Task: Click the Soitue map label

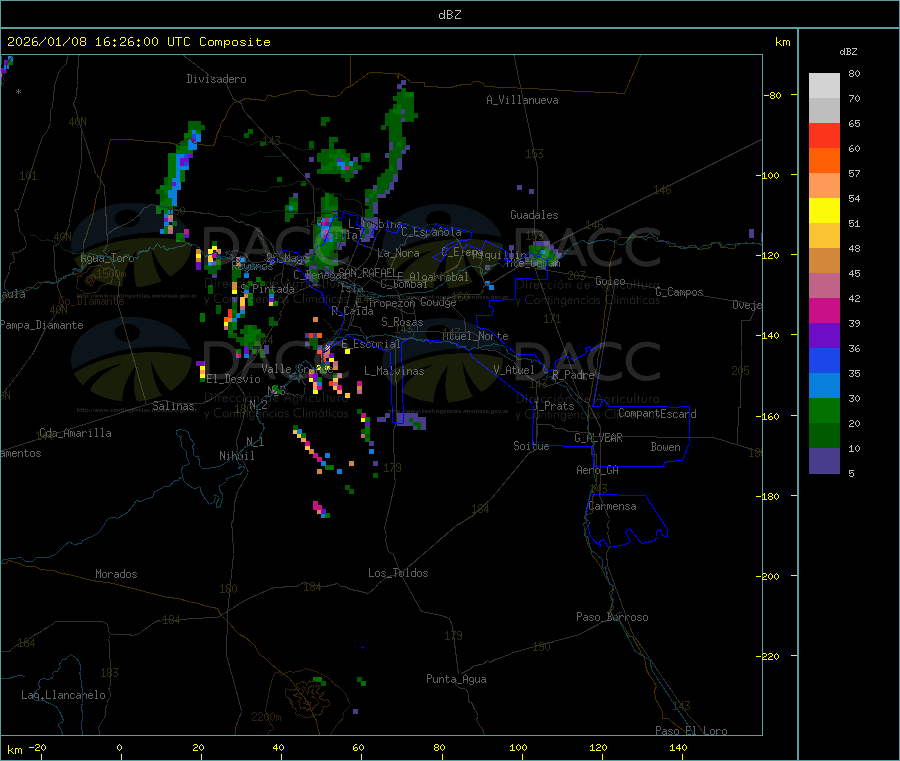Action: click(532, 446)
